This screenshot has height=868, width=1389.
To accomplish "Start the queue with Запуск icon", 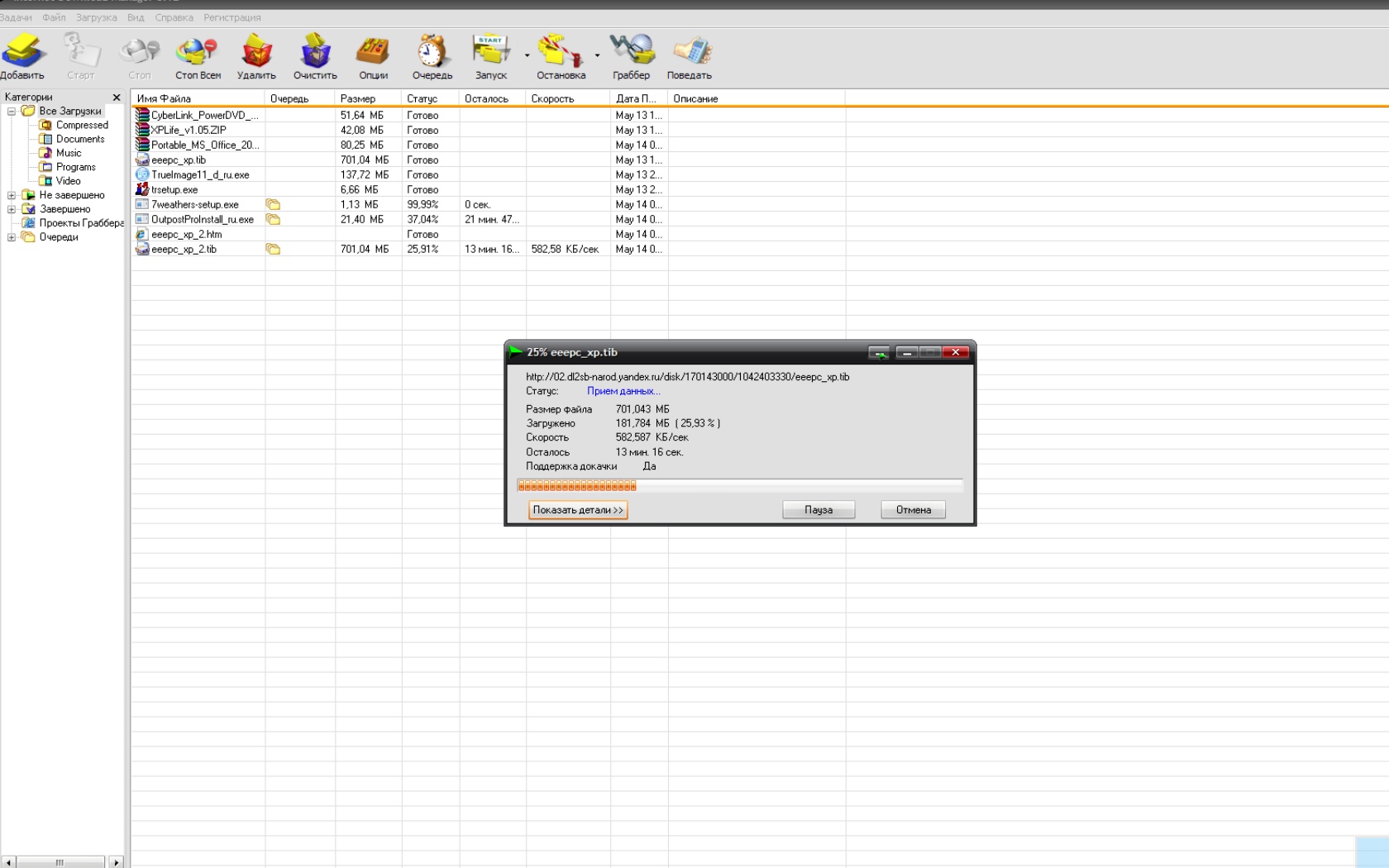I will point(491,52).
